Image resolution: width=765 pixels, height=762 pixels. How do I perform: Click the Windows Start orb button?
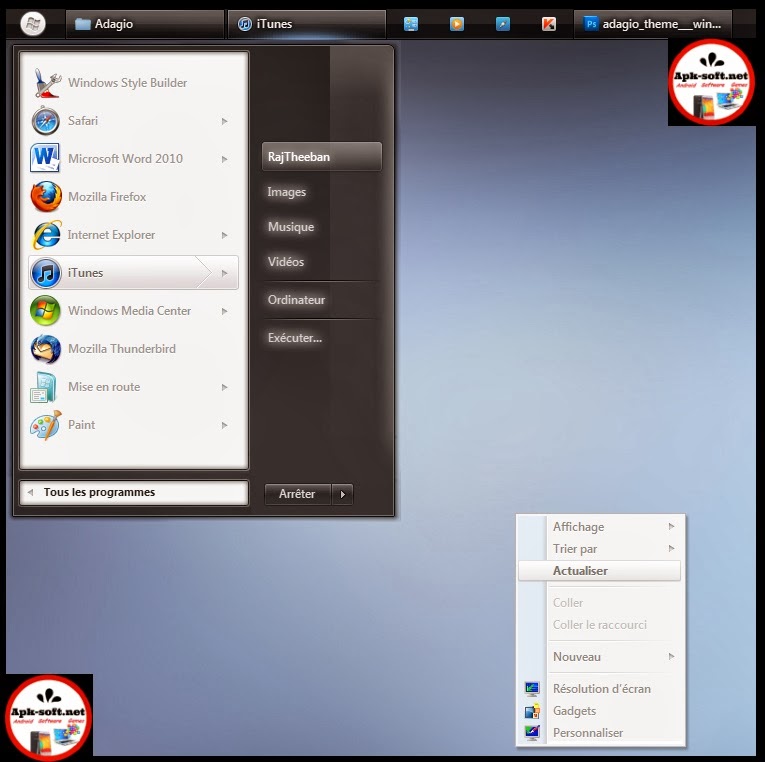tap(33, 23)
